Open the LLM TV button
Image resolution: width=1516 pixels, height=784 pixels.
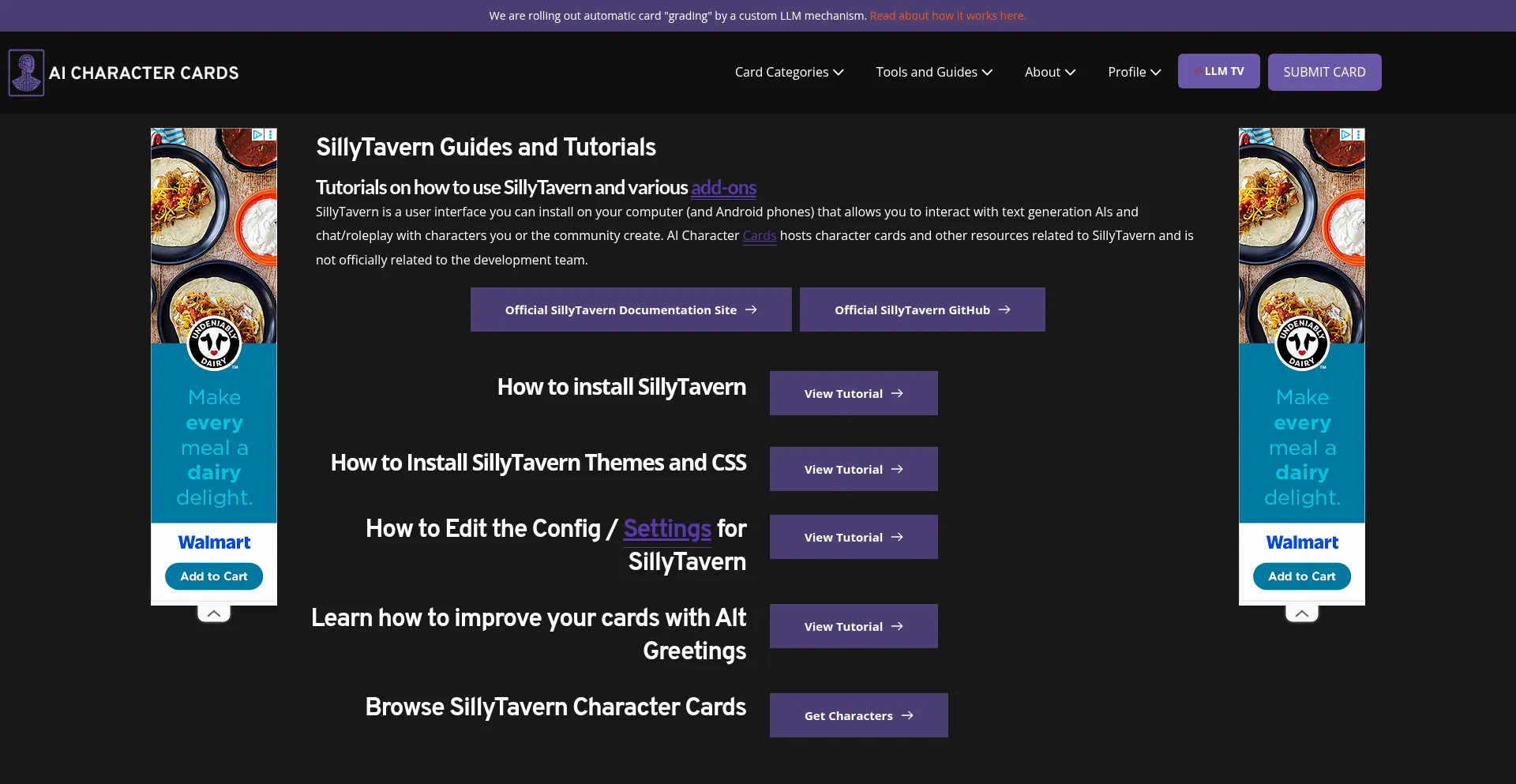(x=1218, y=71)
